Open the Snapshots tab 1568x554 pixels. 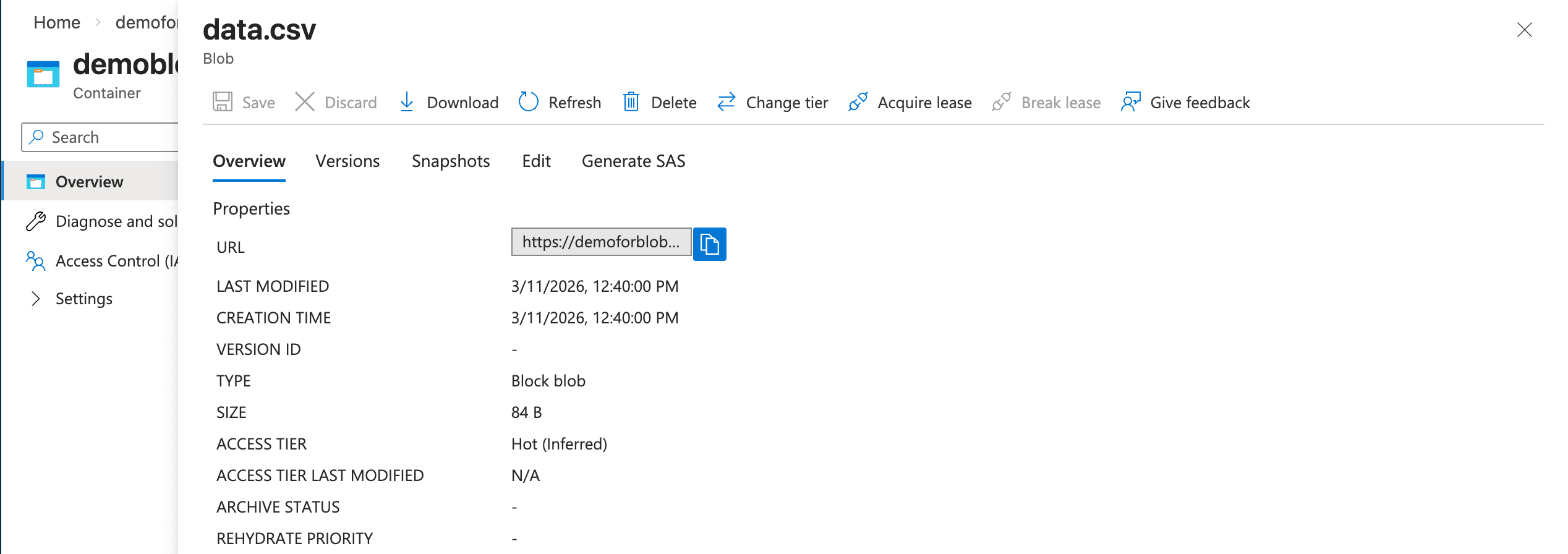451,161
